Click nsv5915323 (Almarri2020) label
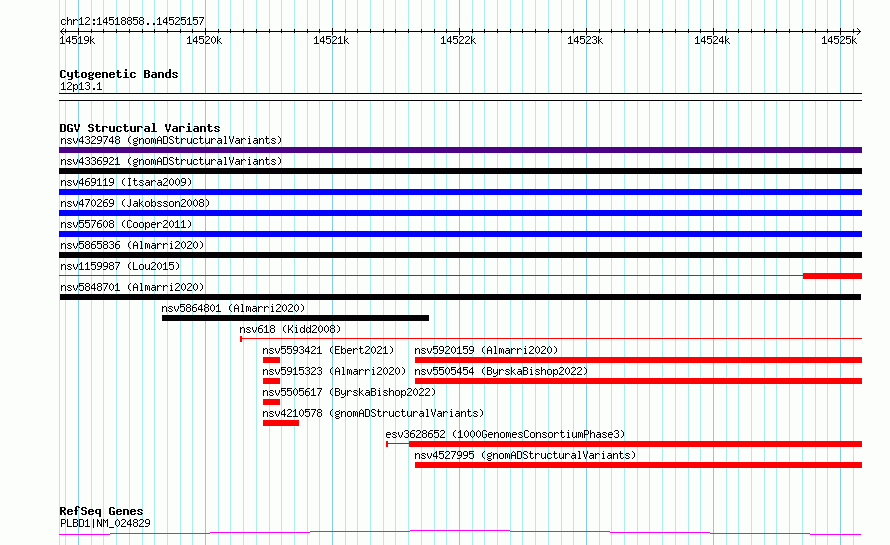 334,371
